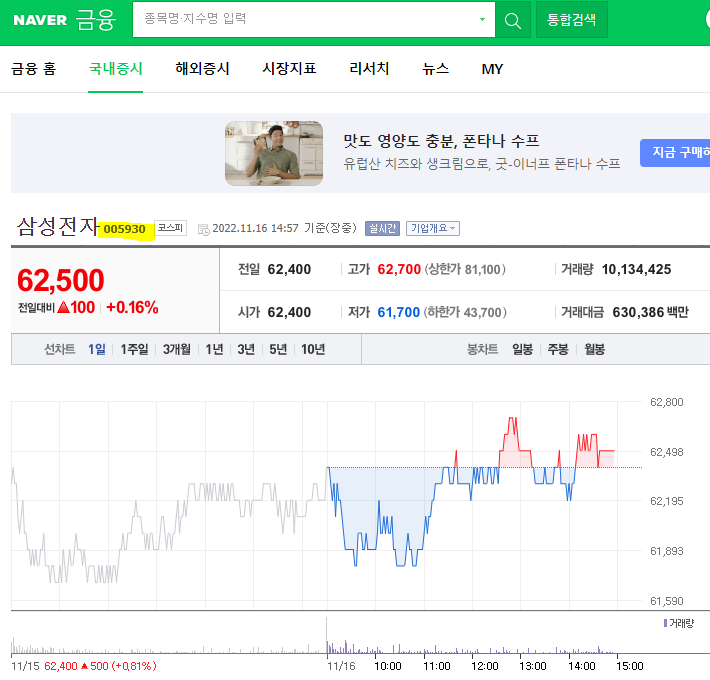This screenshot has width=710, height=680.
Task: Select the 10년 chart range
Action: tap(313, 349)
